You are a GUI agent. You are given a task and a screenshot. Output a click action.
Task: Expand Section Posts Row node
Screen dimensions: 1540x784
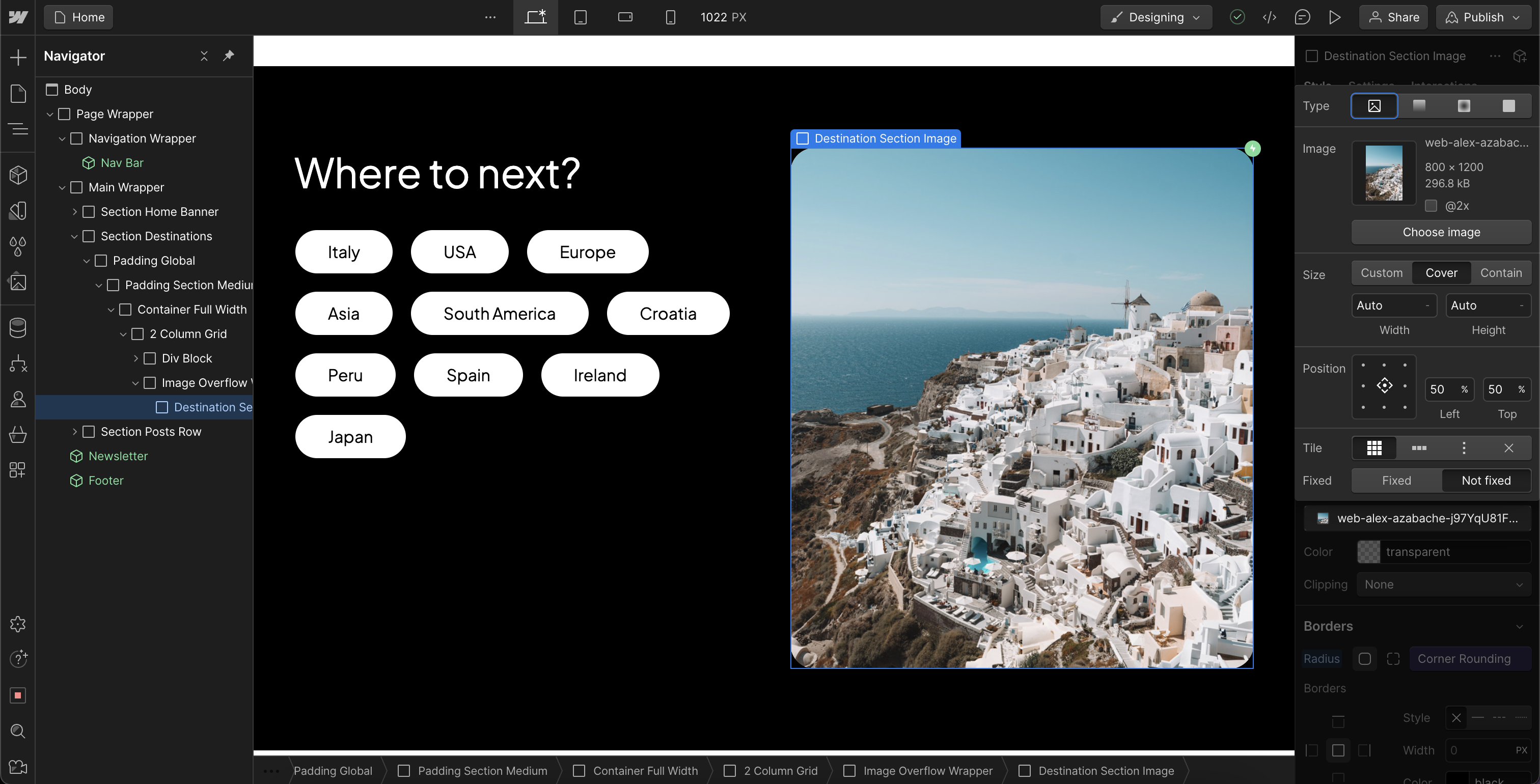click(75, 432)
